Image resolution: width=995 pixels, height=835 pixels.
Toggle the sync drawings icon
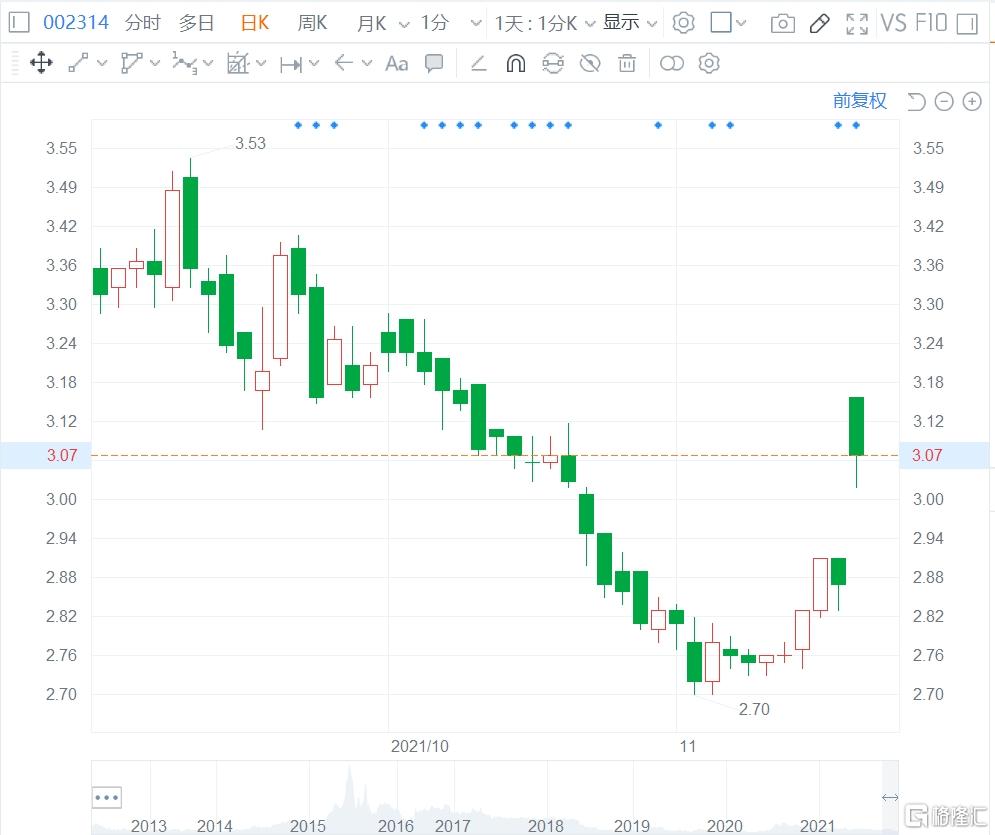553,63
